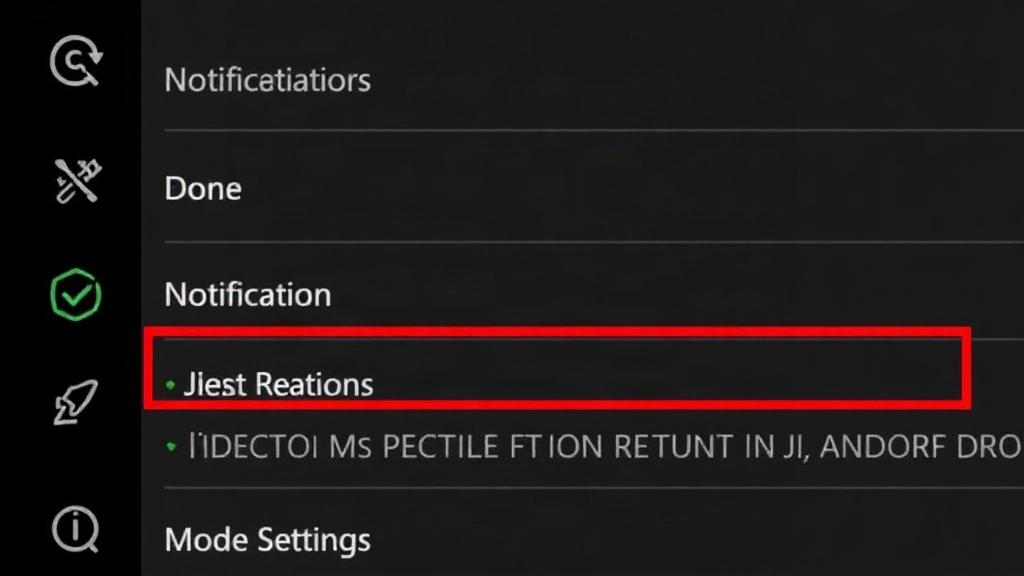
Task: Click the green checkmark badge icon
Action: point(76,295)
